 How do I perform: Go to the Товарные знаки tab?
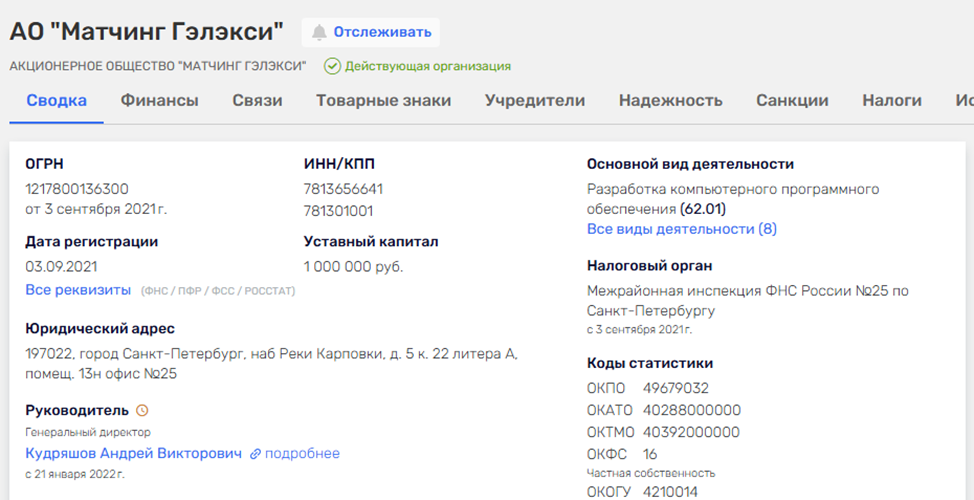point(383,101)
